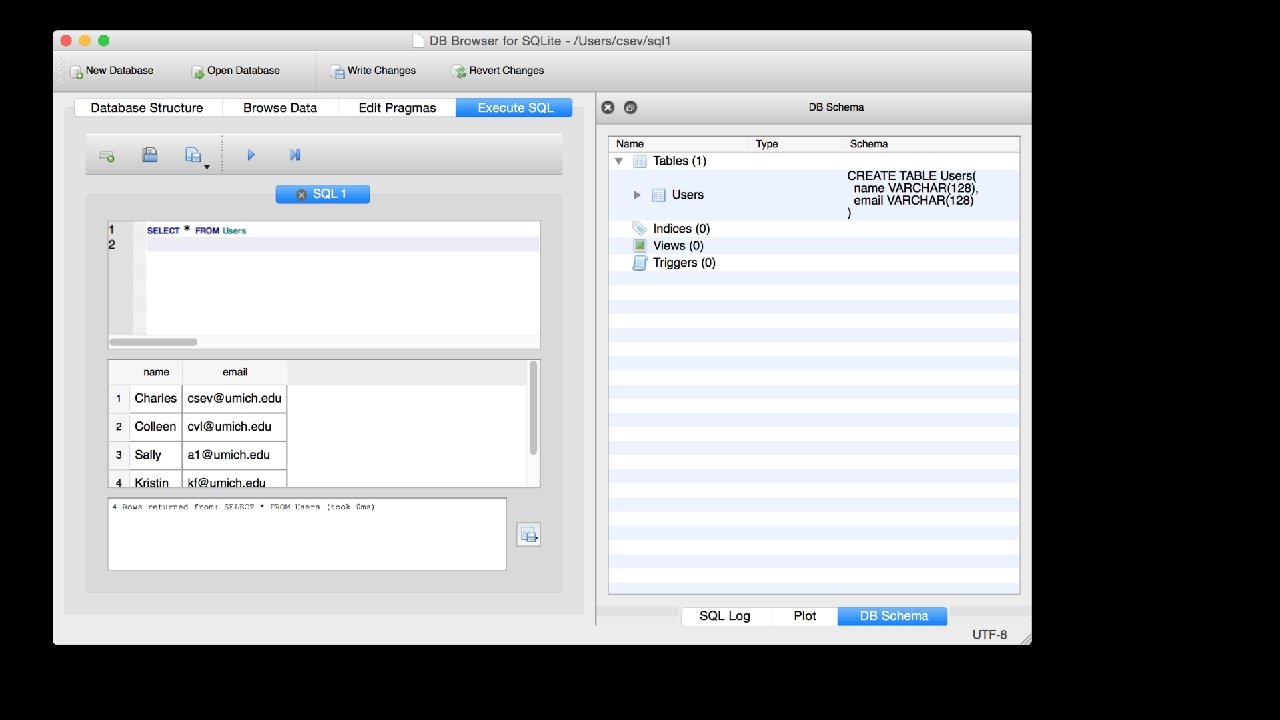The image size is (1280, 720).
Task: Click the Name column header in schema
Action: tap(678, 144)
